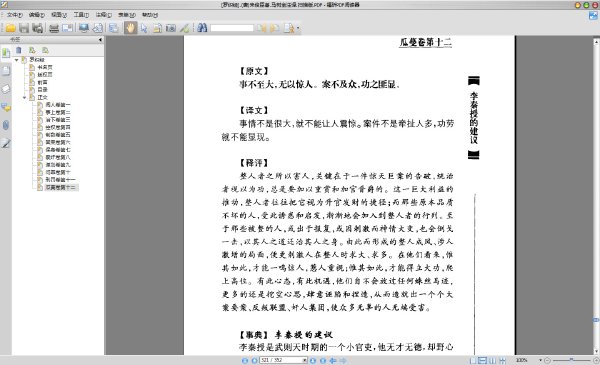Click the binoculars Find icon
The height and width of the screenshot is (365, 600).
pyautogui.click(x=202, y=28)
